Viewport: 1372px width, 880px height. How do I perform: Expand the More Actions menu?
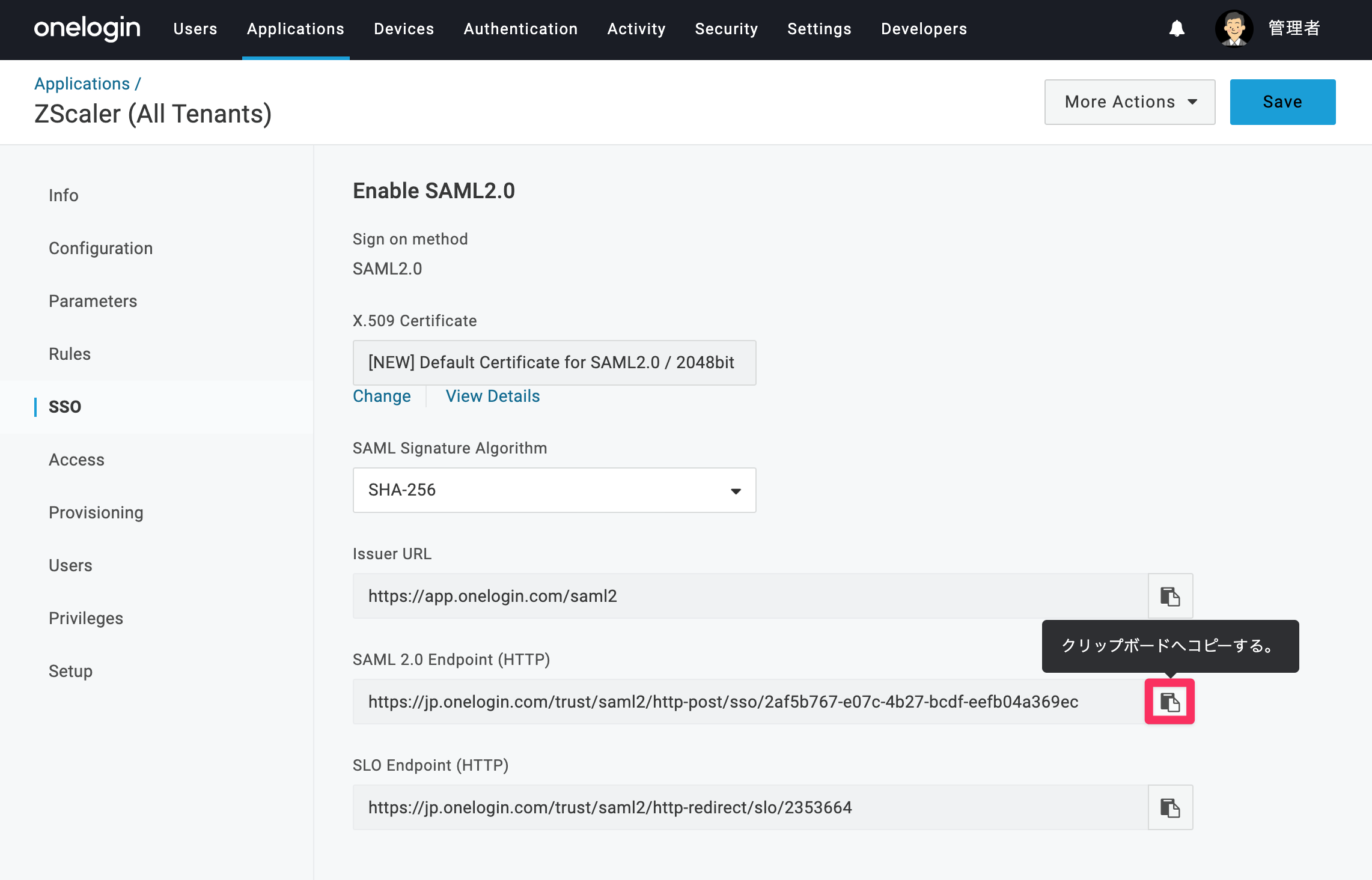tap(1130, 102)
